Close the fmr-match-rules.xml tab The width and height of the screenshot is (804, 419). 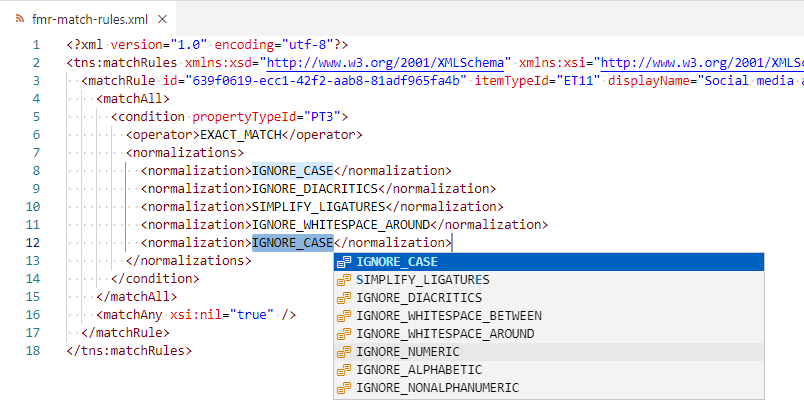coord(162,19)
